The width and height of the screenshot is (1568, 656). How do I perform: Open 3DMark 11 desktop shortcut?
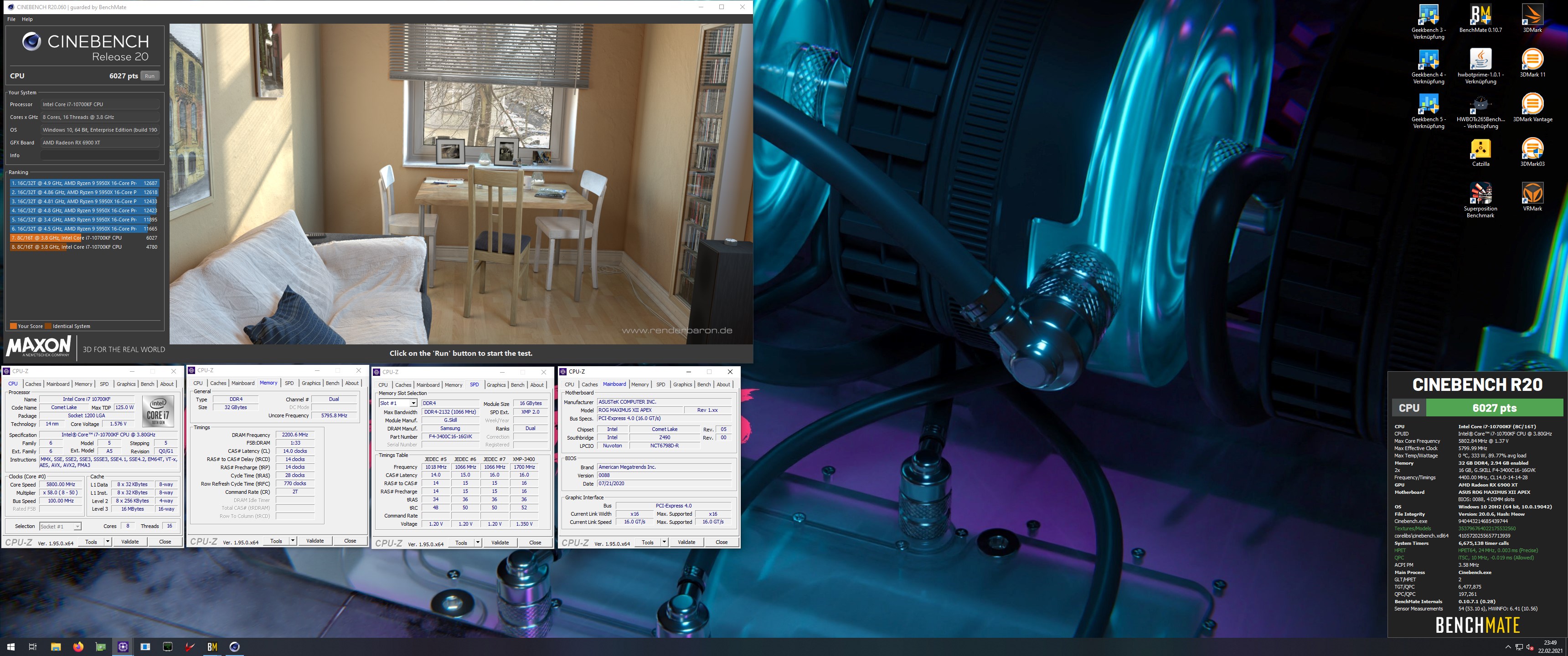1532,63
